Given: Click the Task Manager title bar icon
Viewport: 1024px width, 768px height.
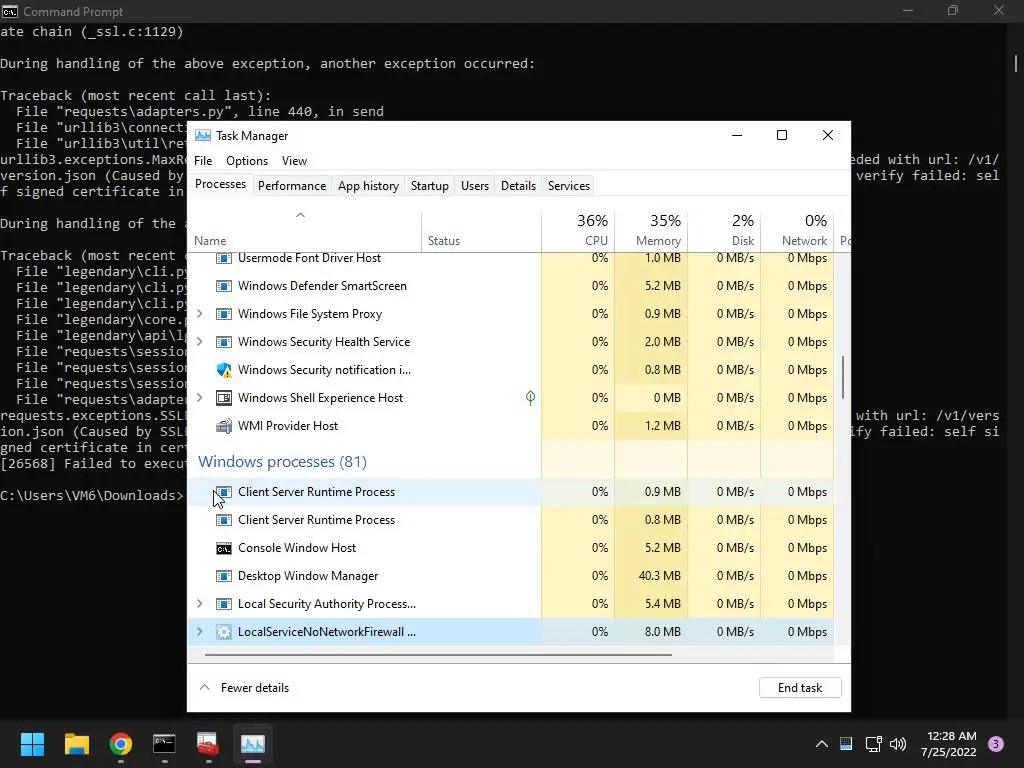Looking at the screenshot, I should (202, 136).
